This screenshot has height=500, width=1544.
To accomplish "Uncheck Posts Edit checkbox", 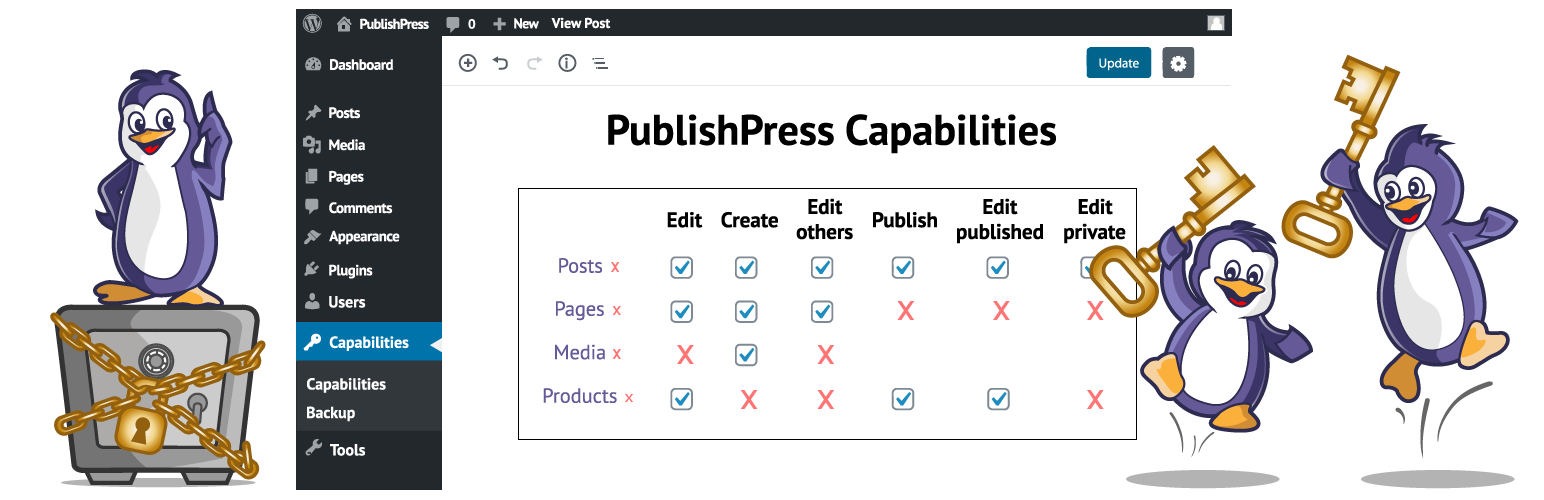I will 682,267.
